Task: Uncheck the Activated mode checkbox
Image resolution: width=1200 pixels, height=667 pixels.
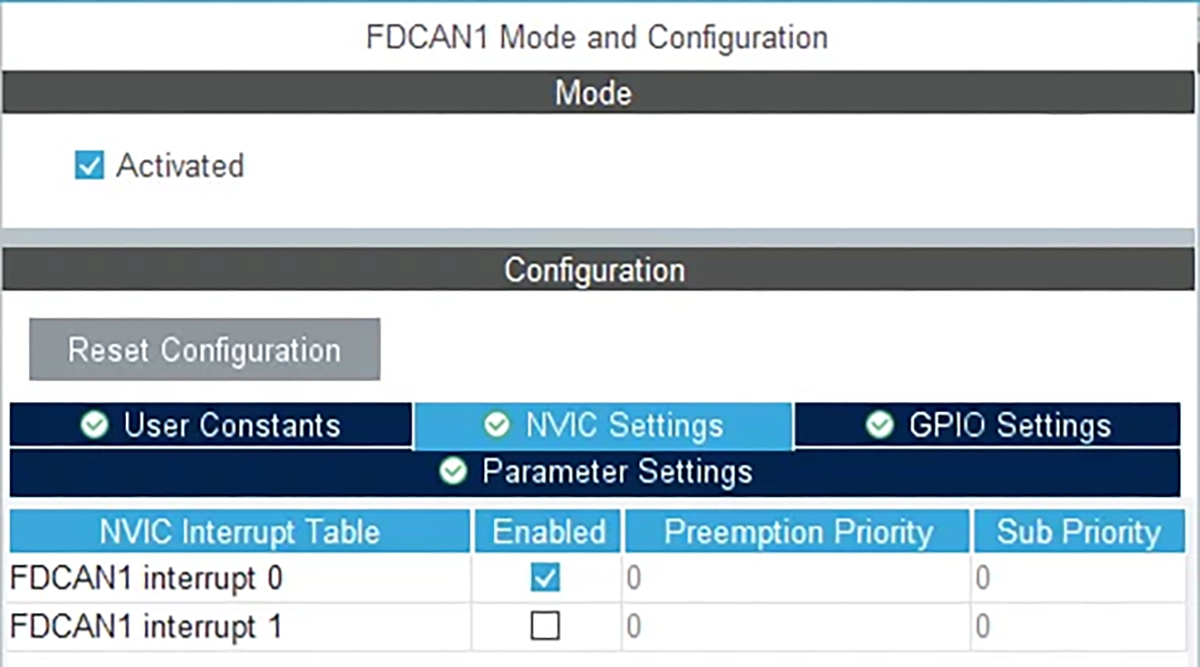Action: click(x=90, y=165)
